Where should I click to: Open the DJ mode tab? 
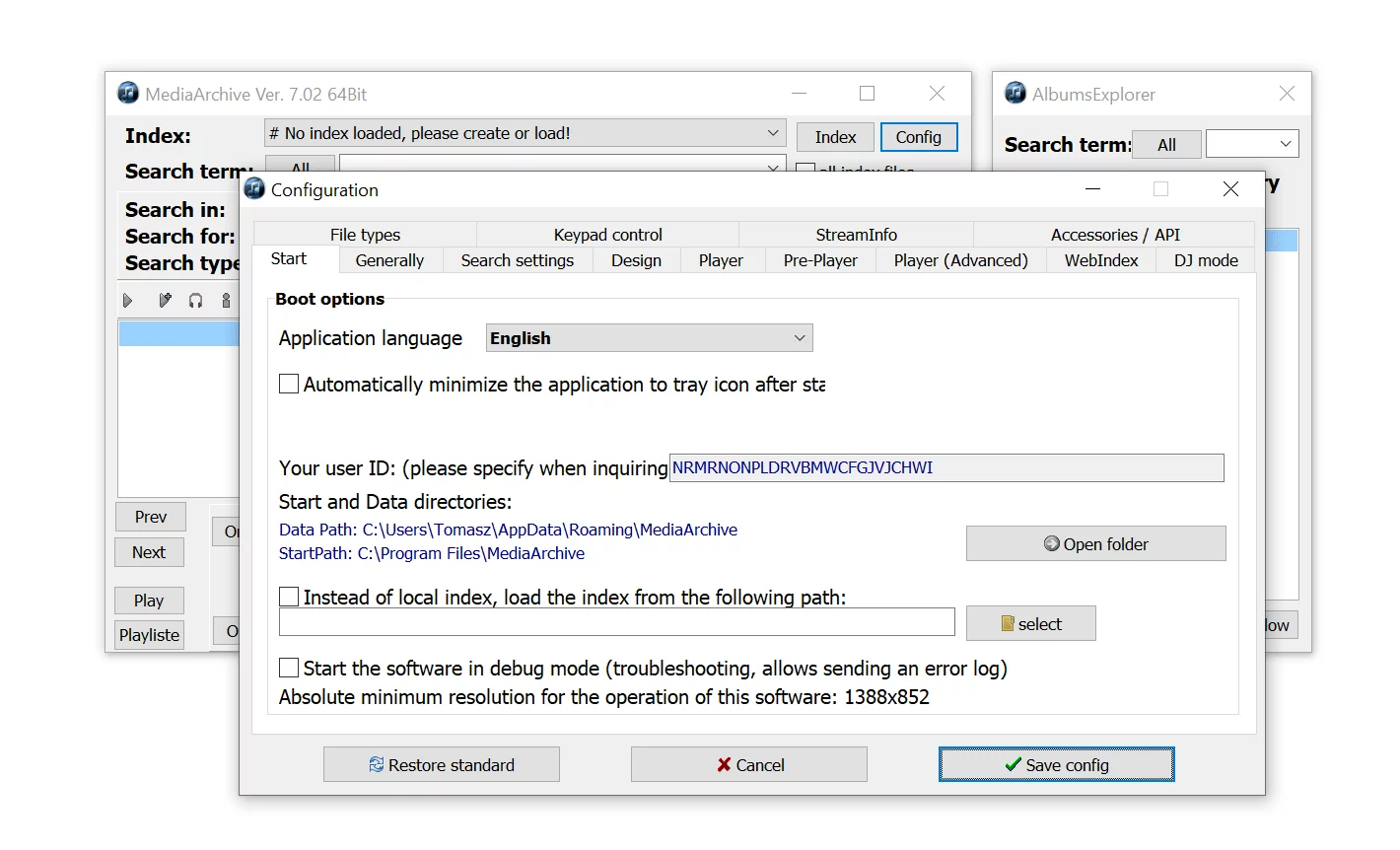[x=1206, y=260]
